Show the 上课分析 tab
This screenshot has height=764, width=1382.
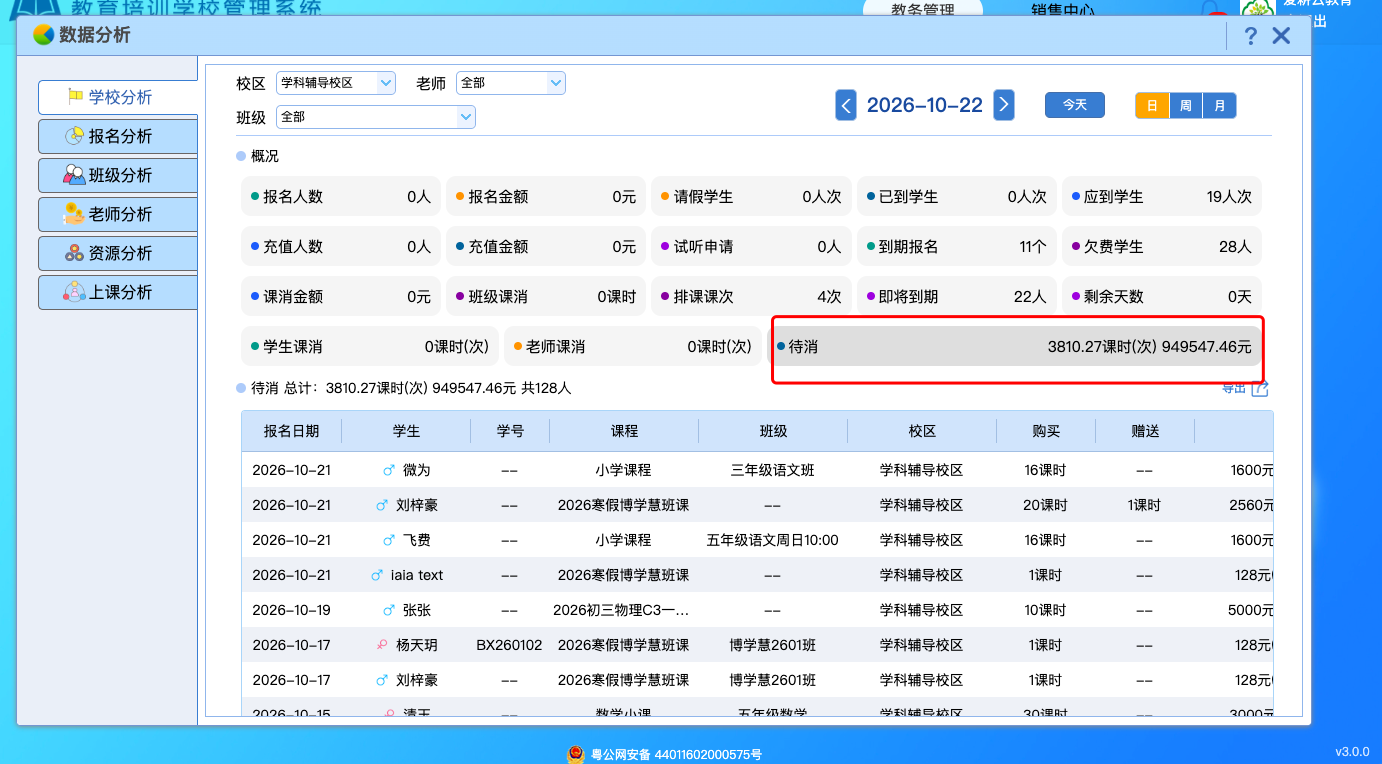[118, 292]
